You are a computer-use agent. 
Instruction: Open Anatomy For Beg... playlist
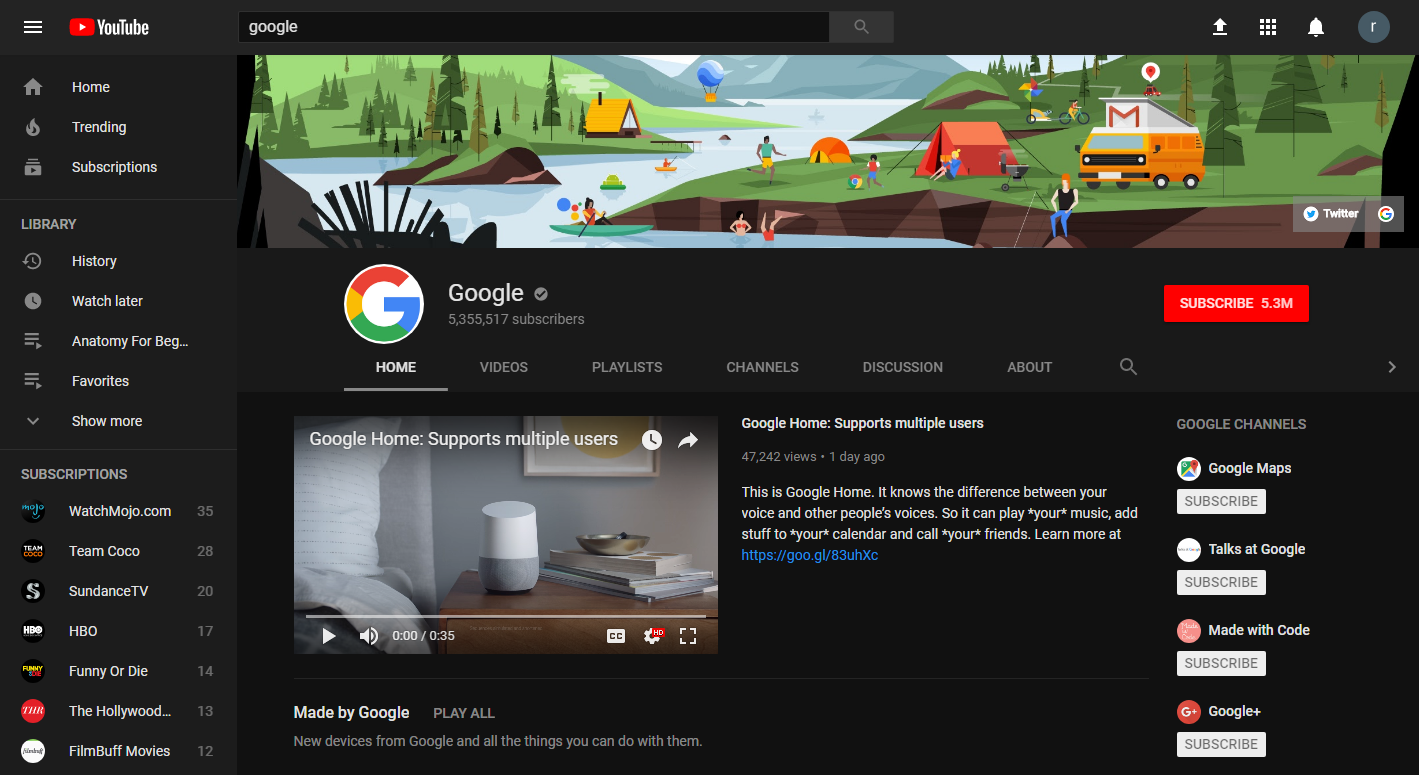tap(118, 341)
